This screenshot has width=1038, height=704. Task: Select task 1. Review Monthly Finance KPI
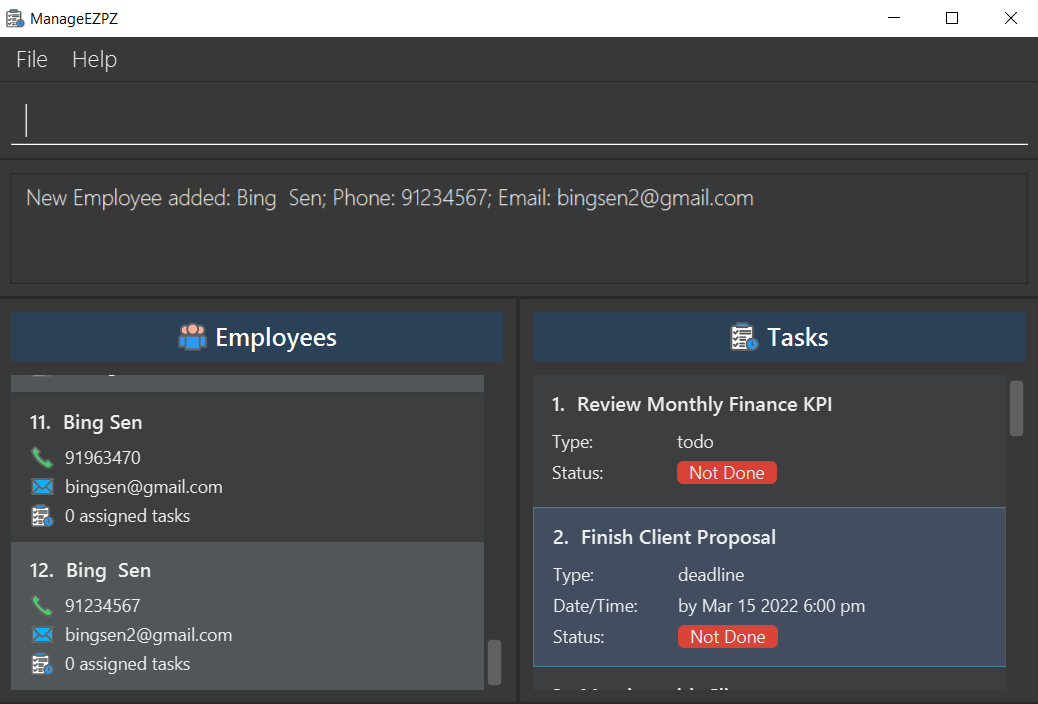point(769,440)
